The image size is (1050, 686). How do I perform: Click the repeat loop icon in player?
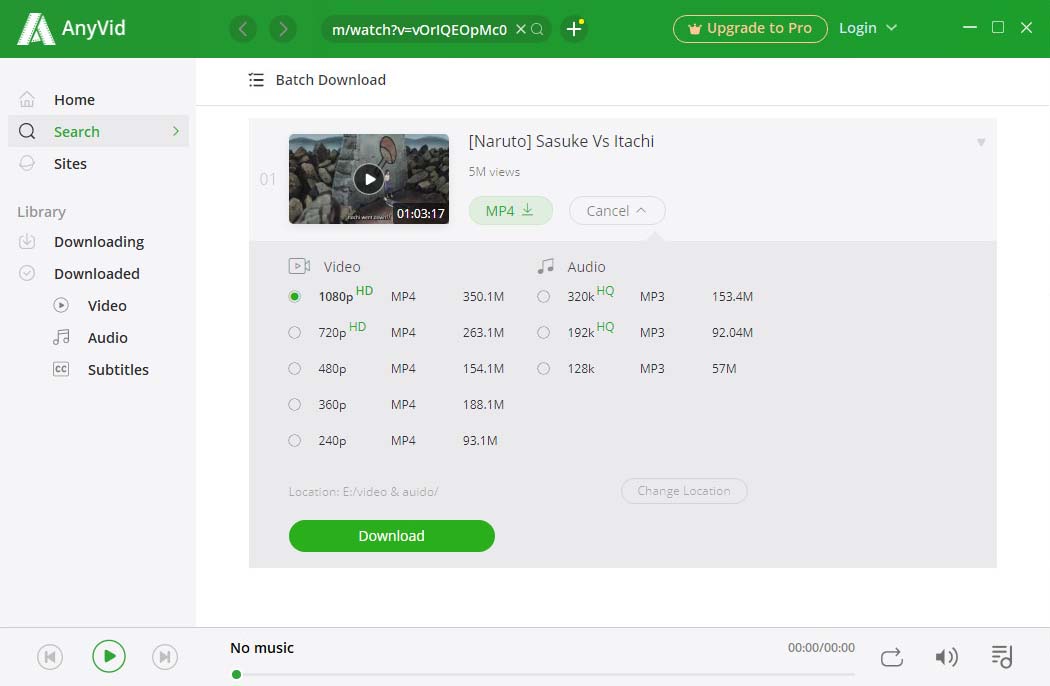(891, 657)
